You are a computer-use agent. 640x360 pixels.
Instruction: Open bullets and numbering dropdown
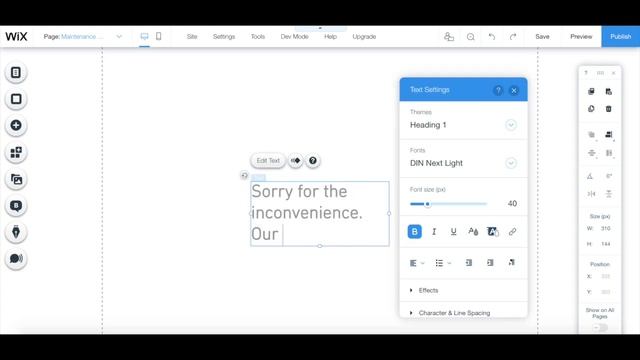443,263
